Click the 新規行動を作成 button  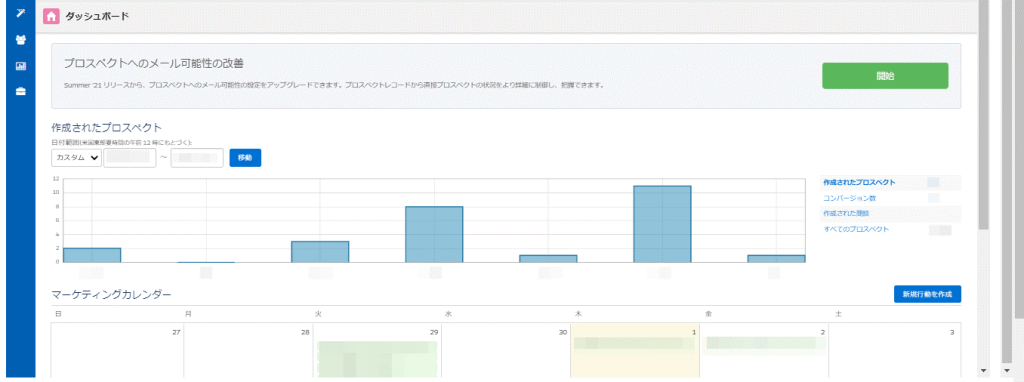[927, 294]
